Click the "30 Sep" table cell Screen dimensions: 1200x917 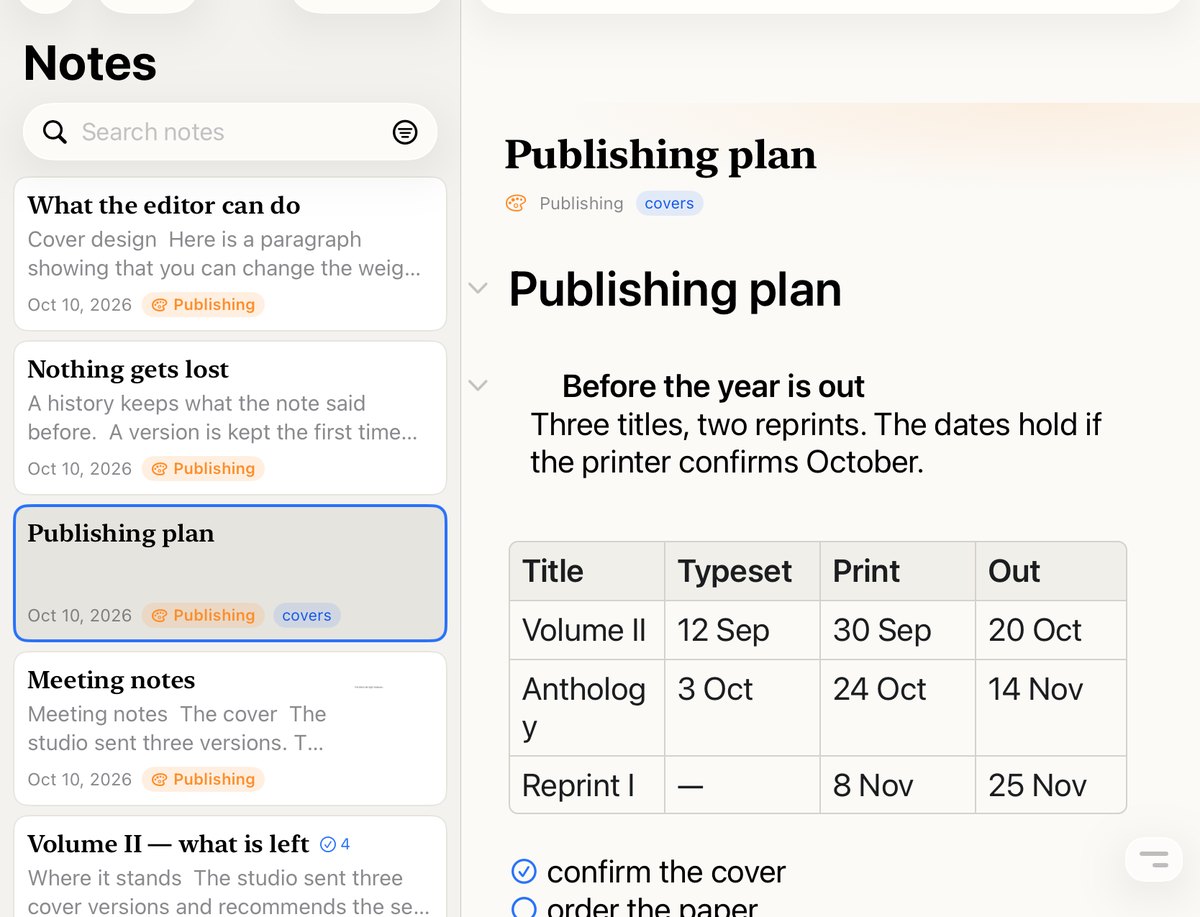898,630
